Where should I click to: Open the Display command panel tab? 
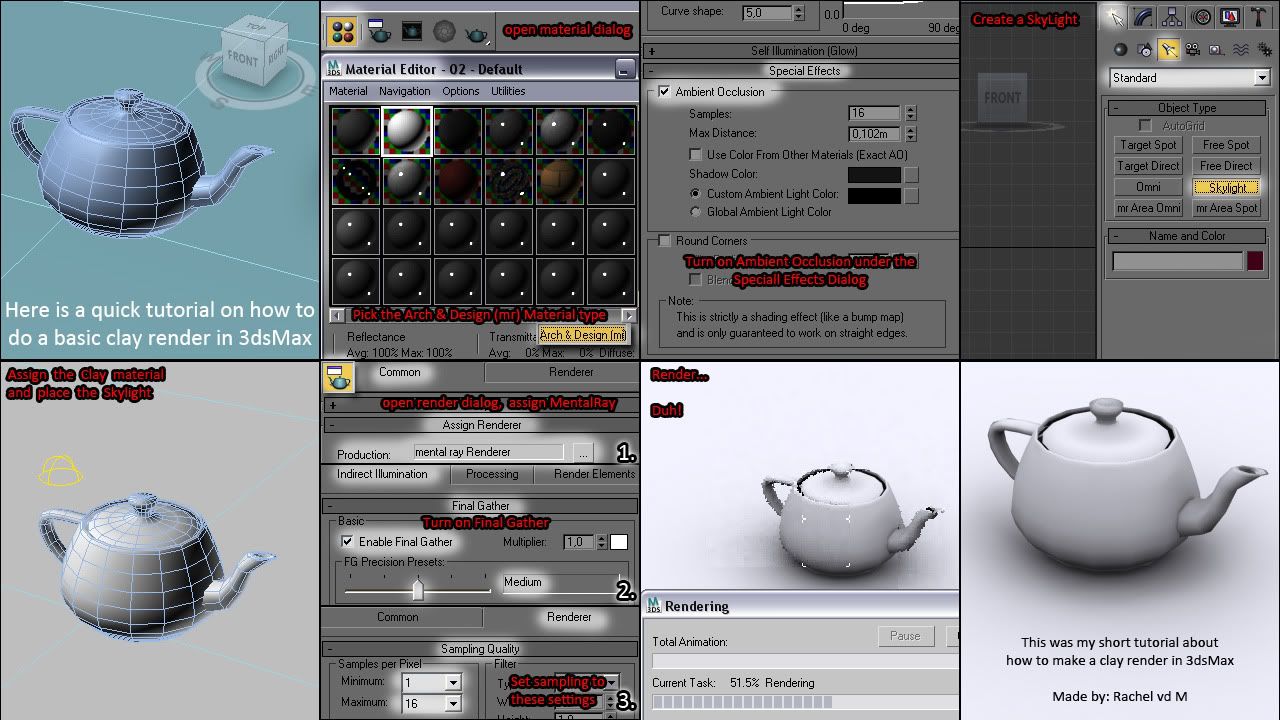[1230, 17]
